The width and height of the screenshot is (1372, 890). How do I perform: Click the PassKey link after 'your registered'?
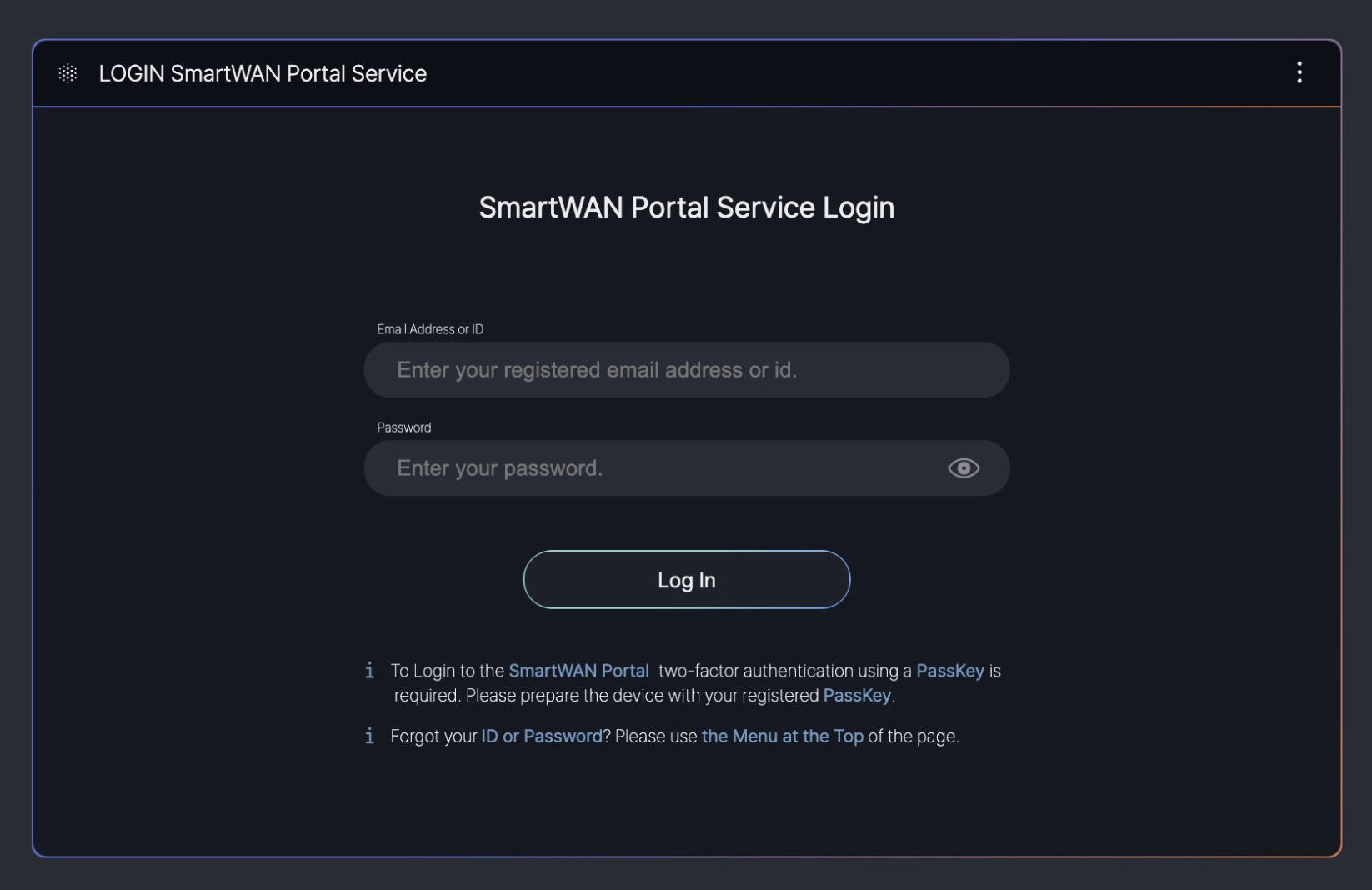coord(857,696)
